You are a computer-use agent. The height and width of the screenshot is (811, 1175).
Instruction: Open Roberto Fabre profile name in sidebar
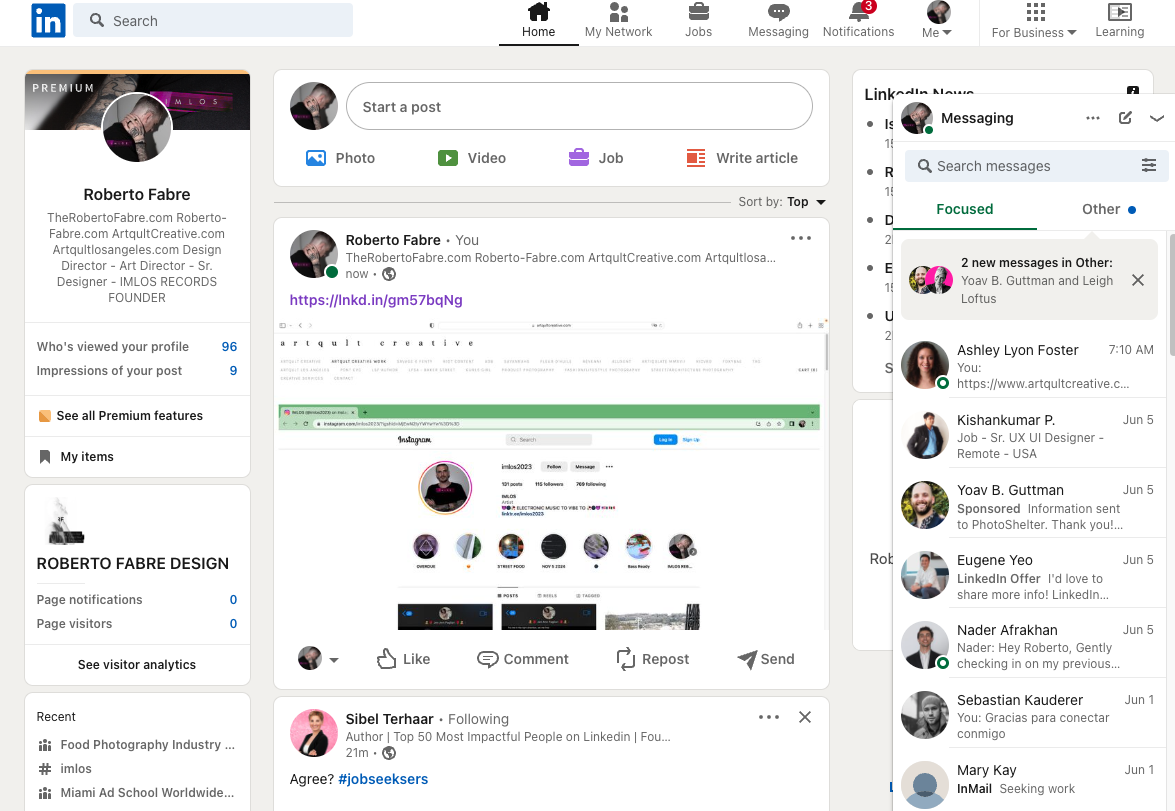tap(137, 195)
